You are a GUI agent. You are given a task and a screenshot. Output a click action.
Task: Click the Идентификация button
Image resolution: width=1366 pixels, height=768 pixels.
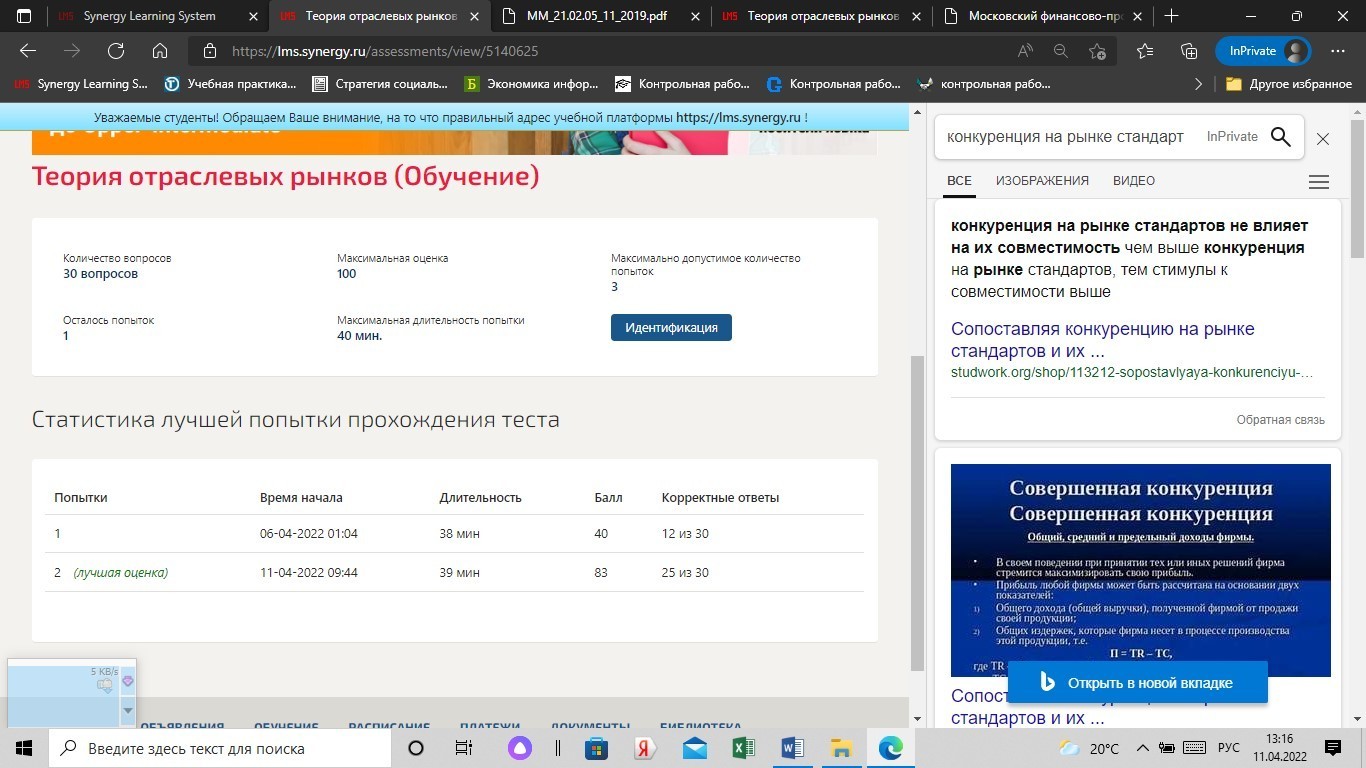[x=671, y=328]
